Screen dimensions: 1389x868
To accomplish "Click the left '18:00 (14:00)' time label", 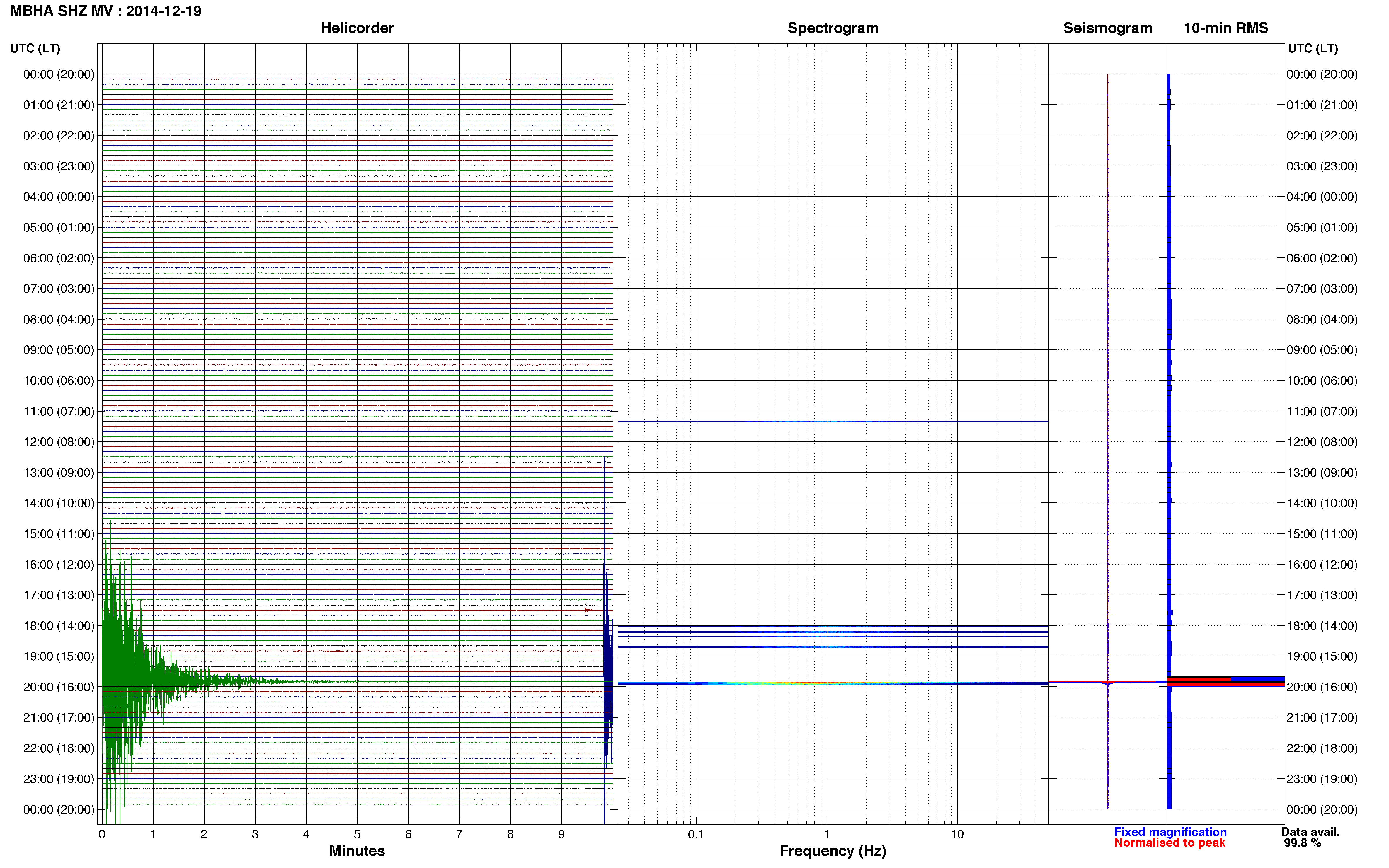I will (x=59, y=626).
